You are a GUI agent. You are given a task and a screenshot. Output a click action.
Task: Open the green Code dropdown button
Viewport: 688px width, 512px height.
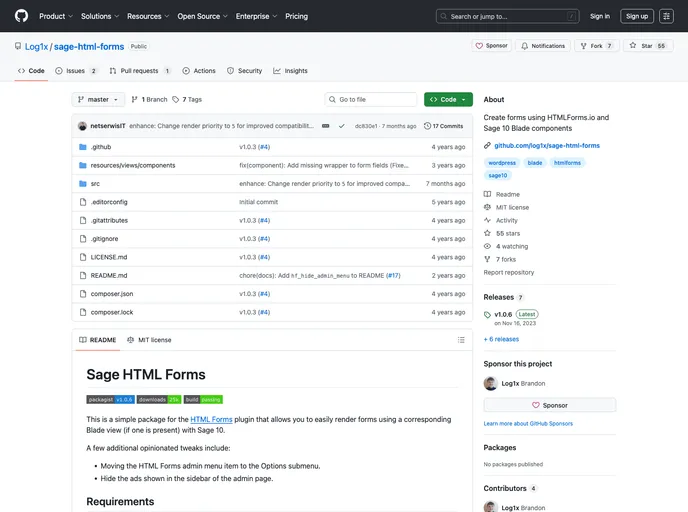point(448,100)
